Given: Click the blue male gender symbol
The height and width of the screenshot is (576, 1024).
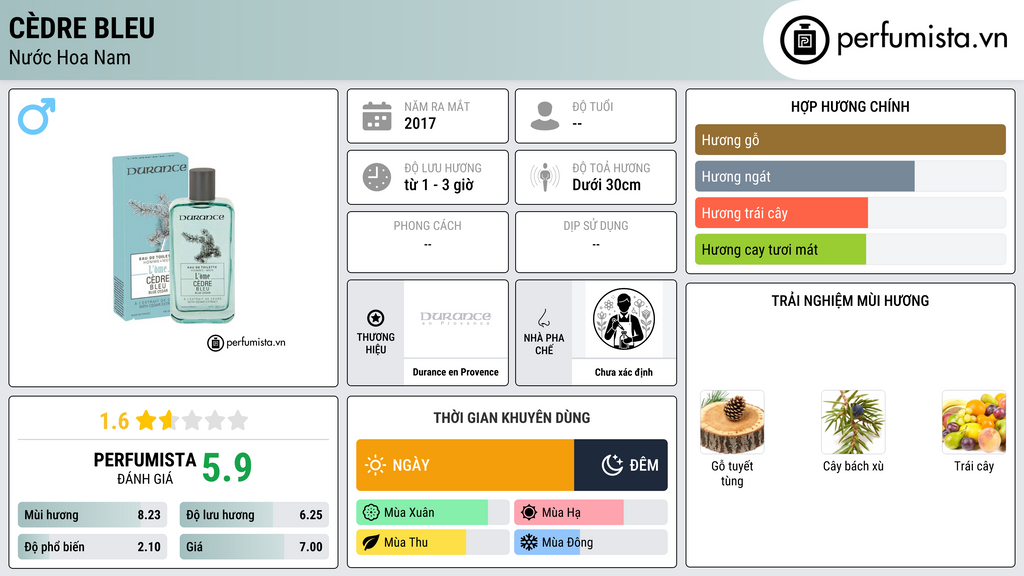Looking at the screenshot, I should click(37, 116).
